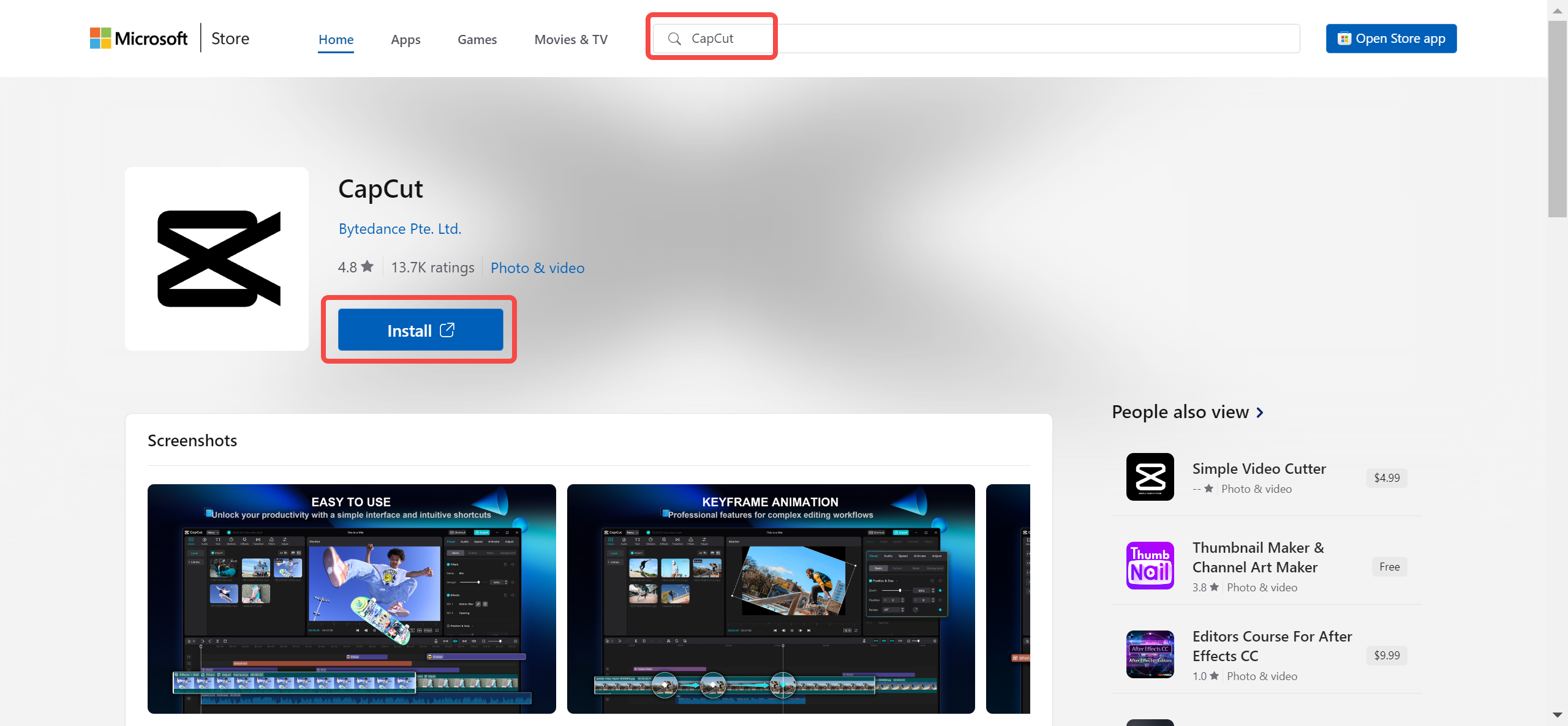Click inside the CapCut search field
Screen dimensions: 1568x726
point(723,38)
